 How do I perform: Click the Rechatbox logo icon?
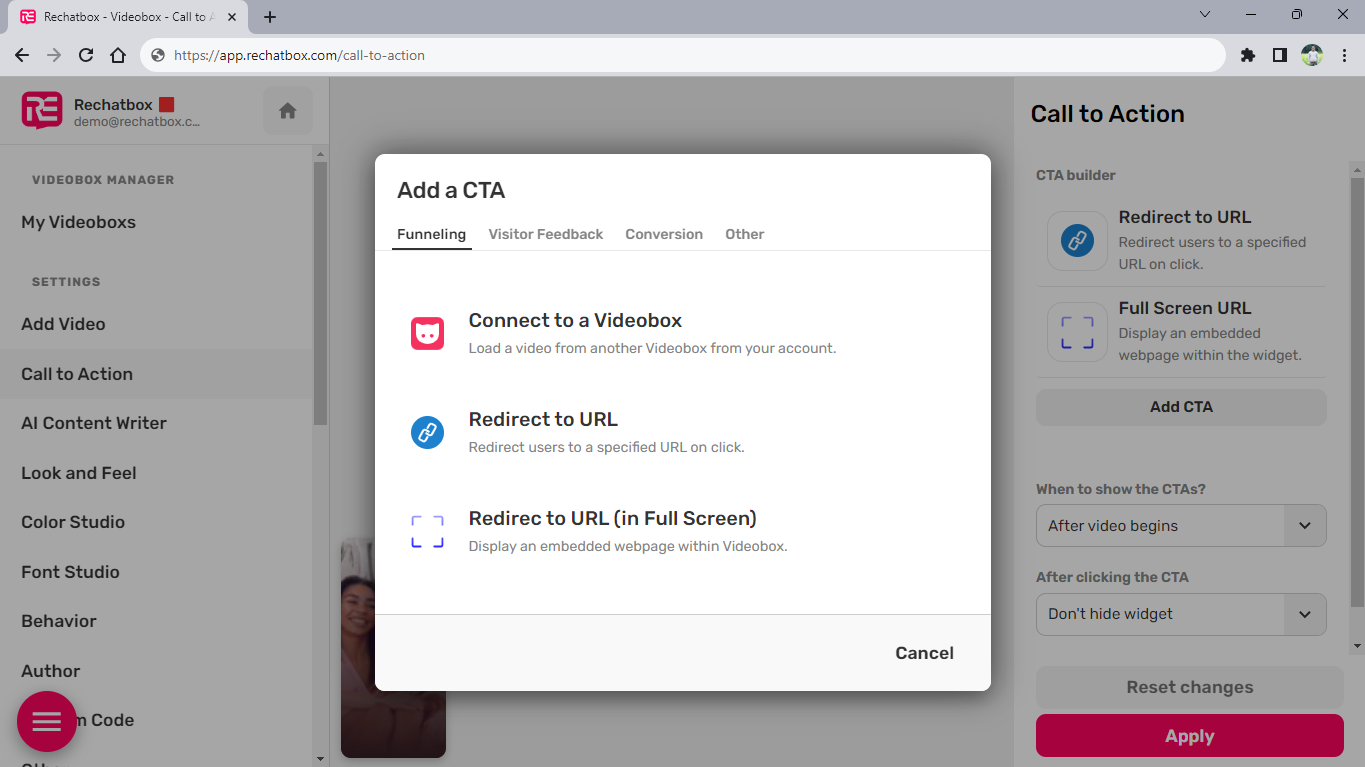42,110
